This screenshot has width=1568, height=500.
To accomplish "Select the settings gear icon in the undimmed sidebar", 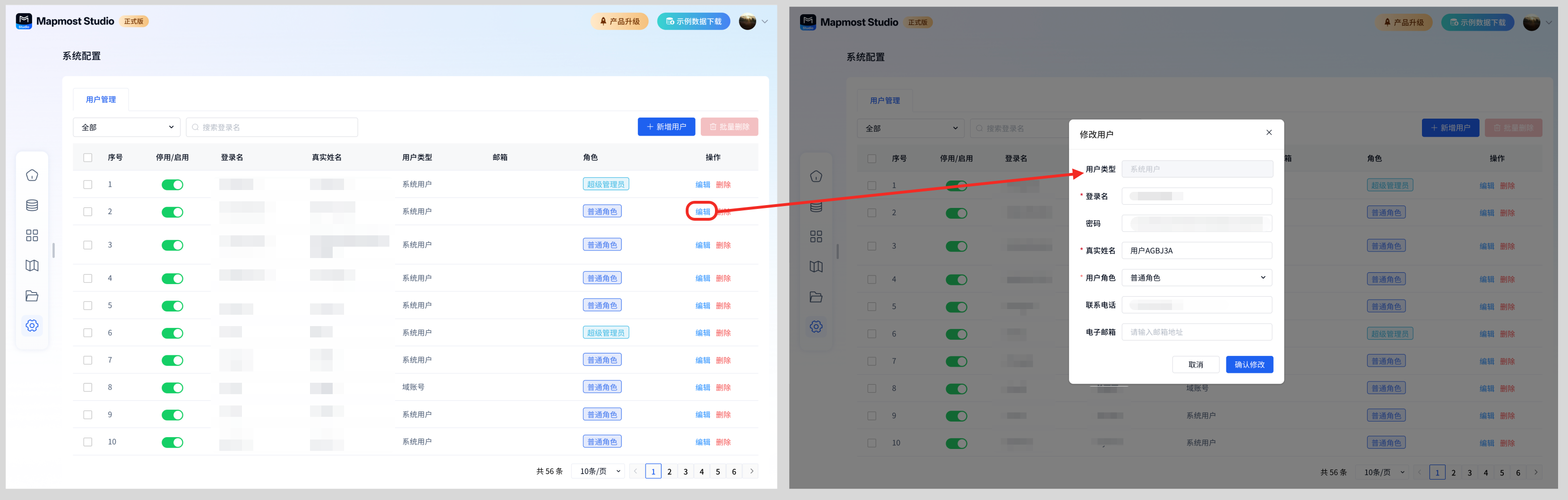I will (32, 326).
